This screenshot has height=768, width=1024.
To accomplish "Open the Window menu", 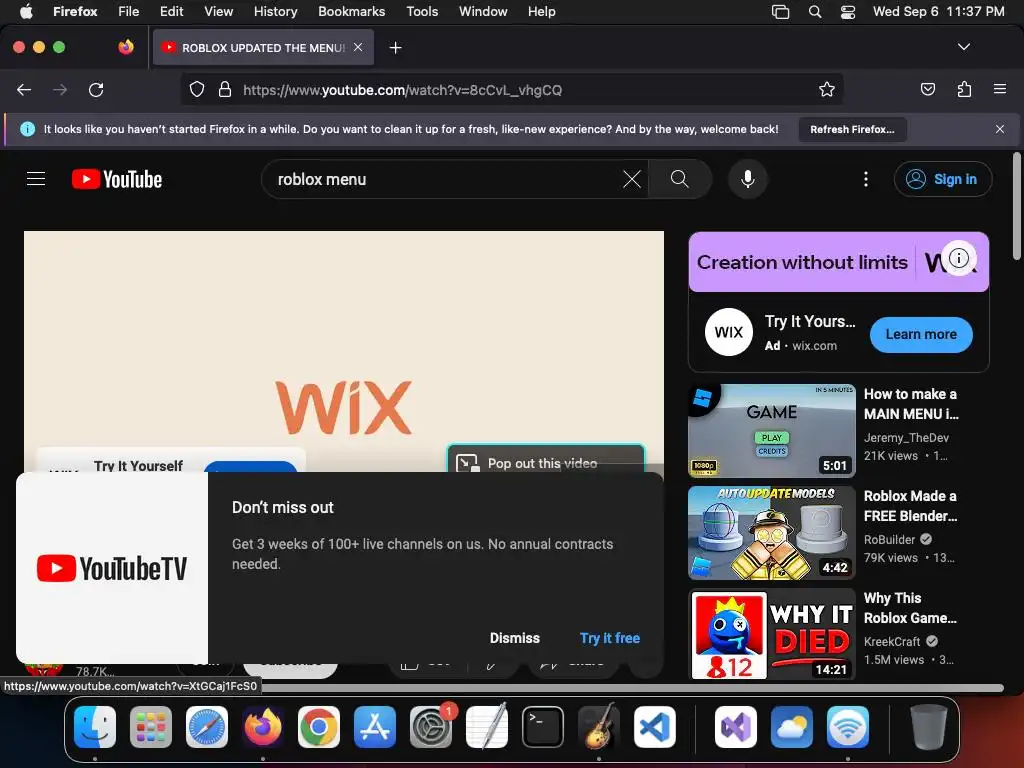I will click(x=483, y=11).
